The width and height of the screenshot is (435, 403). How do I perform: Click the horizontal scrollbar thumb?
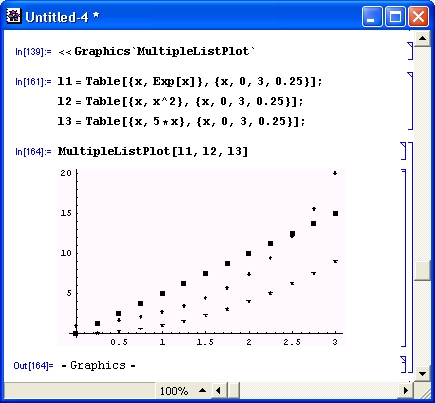pos(234,390)
